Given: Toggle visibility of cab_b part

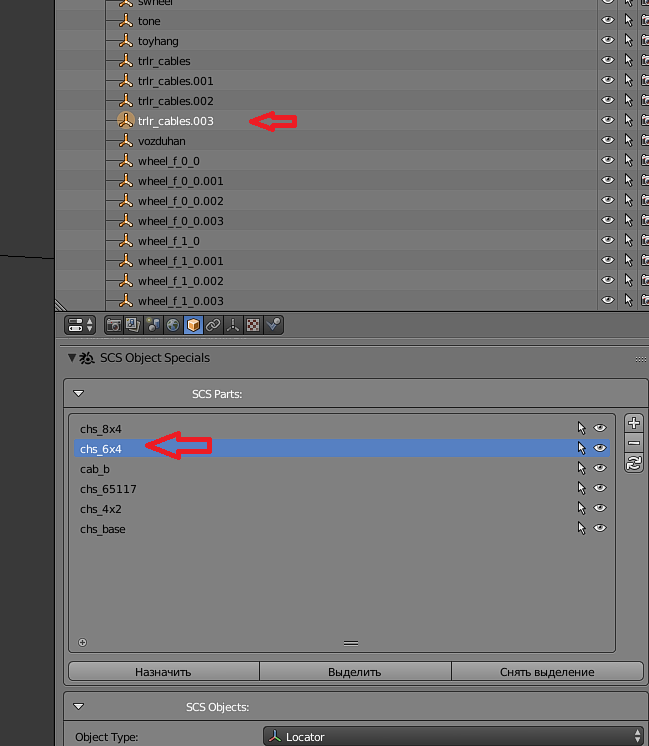Looking at the screenshot, I should click(x=600, y=468).
